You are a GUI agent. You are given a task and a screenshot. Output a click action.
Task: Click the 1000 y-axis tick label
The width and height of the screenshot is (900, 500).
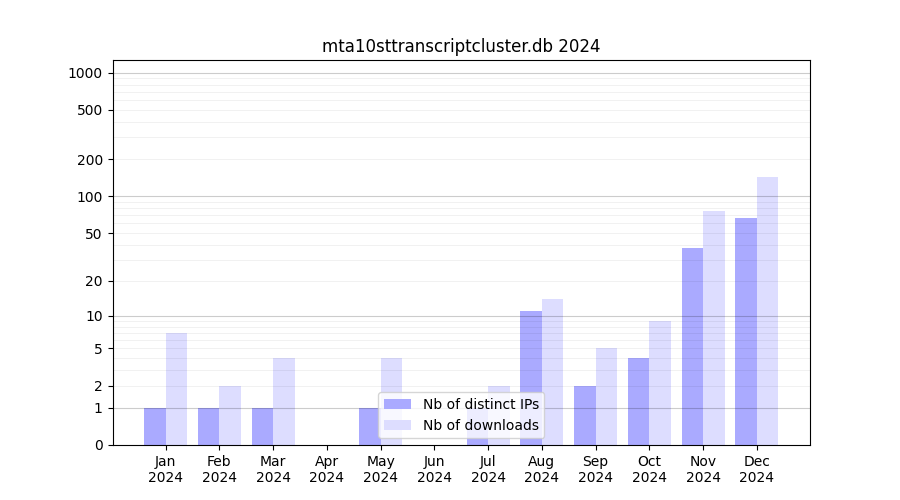click(85, 73)
